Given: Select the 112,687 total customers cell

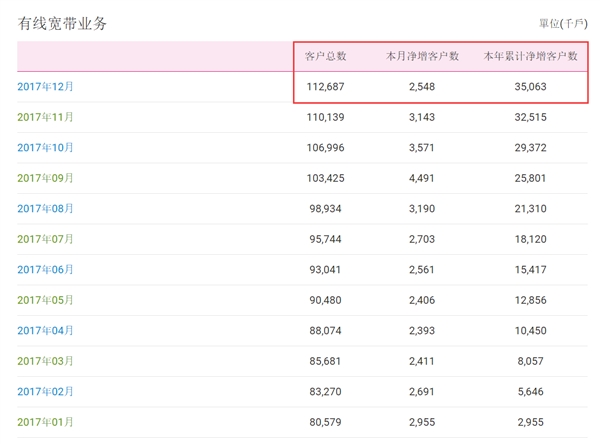Looking at the screenshot, I should 326,87.
